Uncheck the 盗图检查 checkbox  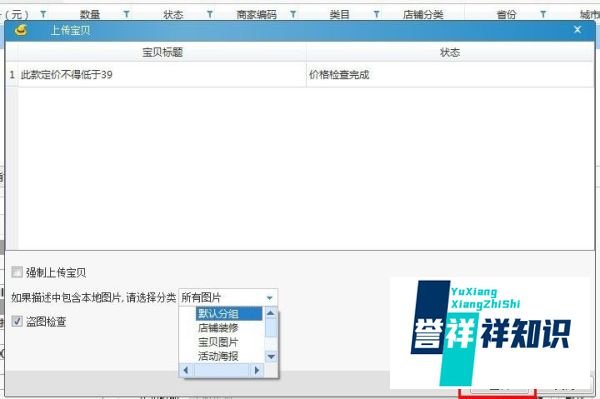(17, 321)
